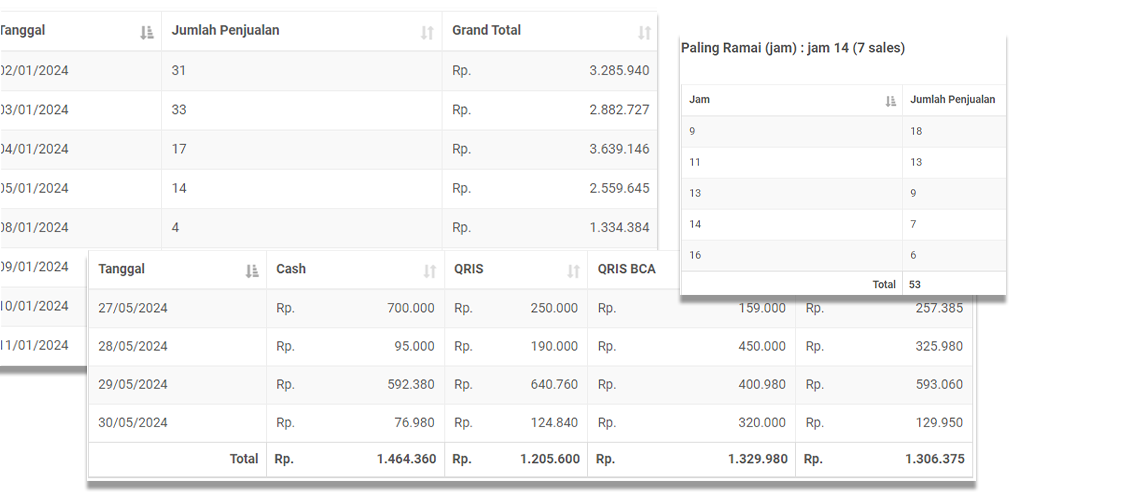Viewport: 1141px width, 500px height.
Task: Sort the Cash column using its icon
Action: pyautogui.click(x=430, y=270)
